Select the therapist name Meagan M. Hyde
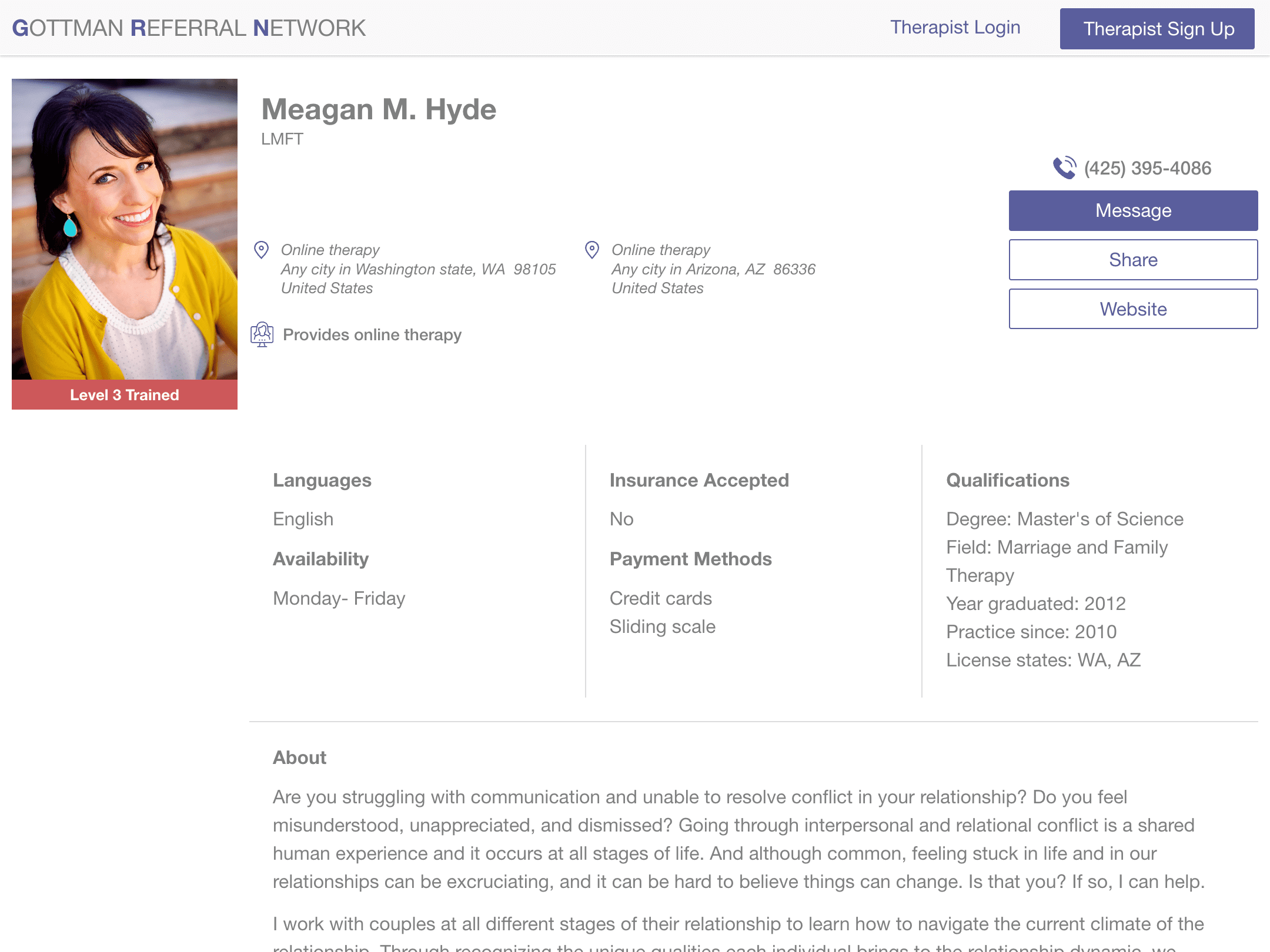 click(x=379, y=109)
